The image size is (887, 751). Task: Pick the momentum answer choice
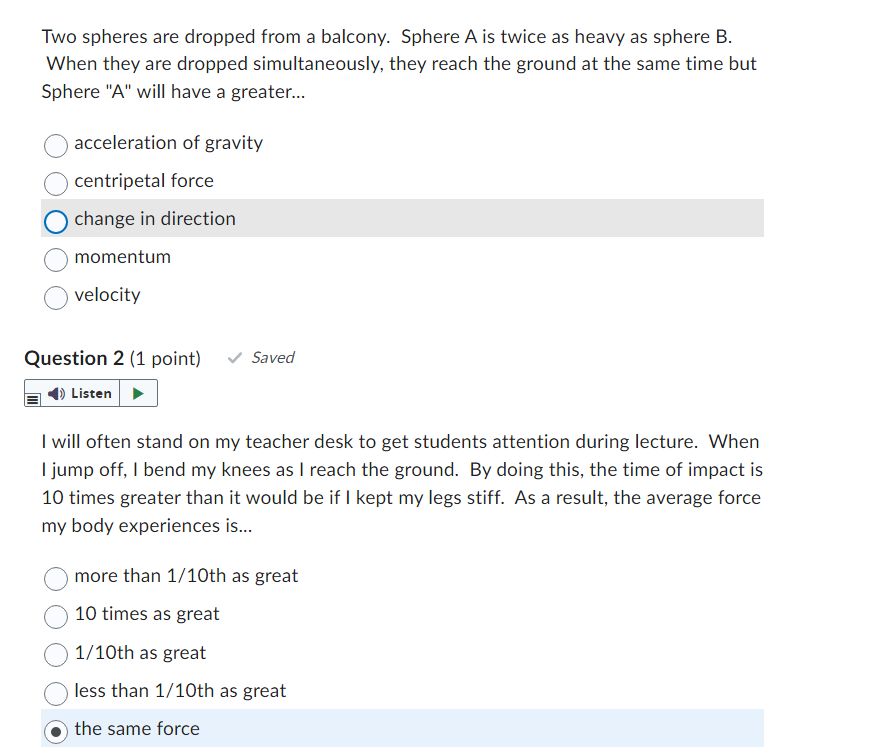coord(55,259)
